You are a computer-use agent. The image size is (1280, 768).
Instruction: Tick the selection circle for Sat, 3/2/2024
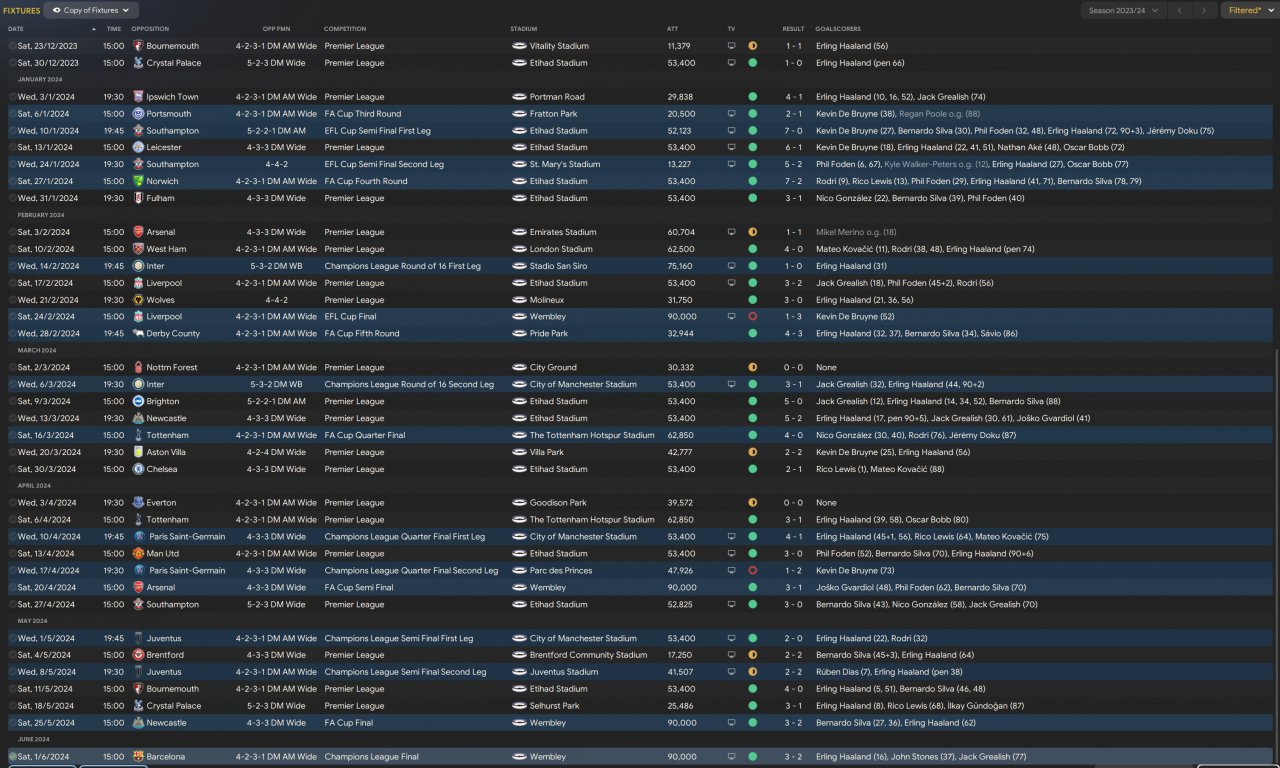[13, 232]
